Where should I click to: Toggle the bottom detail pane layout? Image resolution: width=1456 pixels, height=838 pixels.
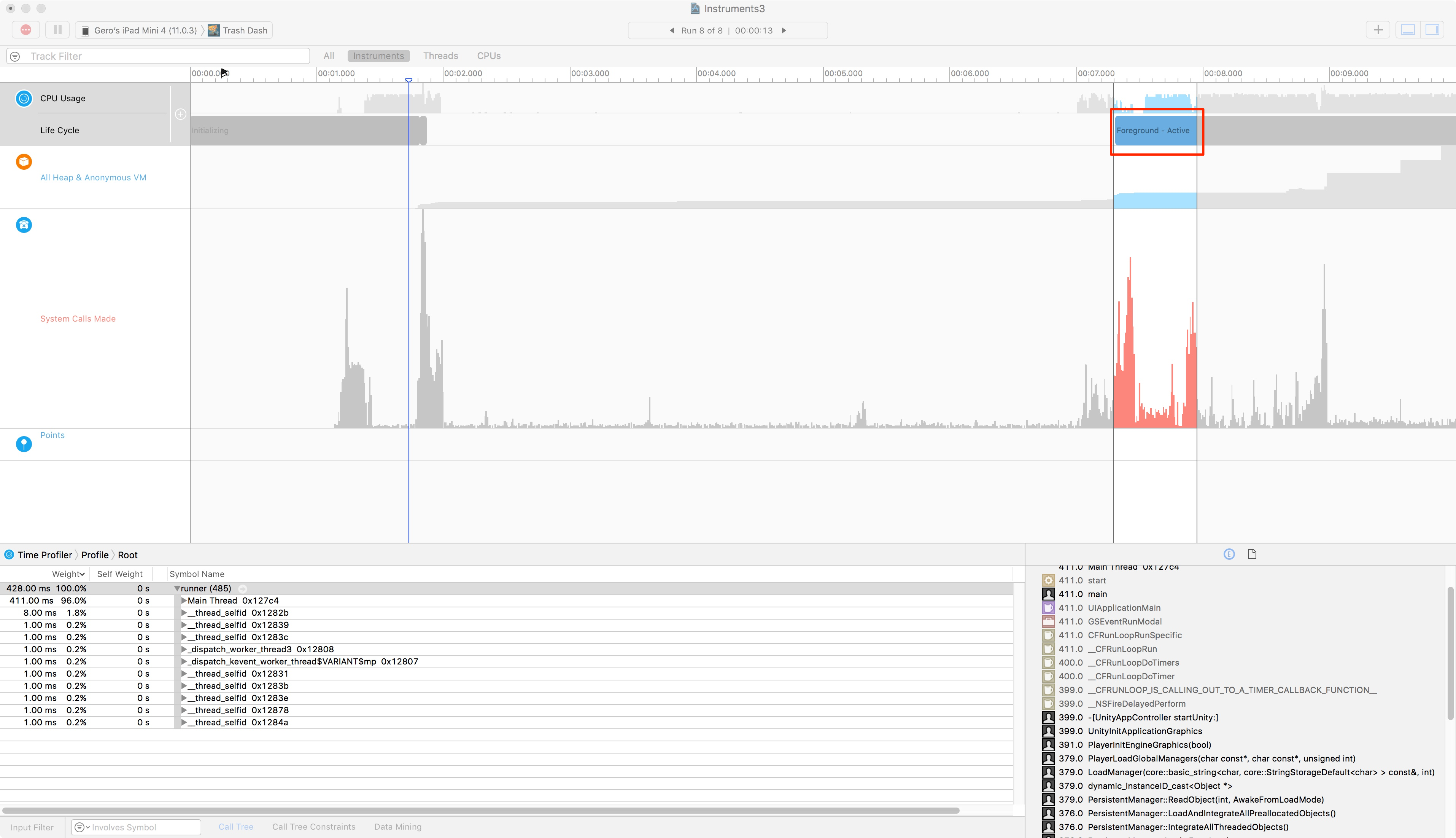click(x=1408, y=29)
